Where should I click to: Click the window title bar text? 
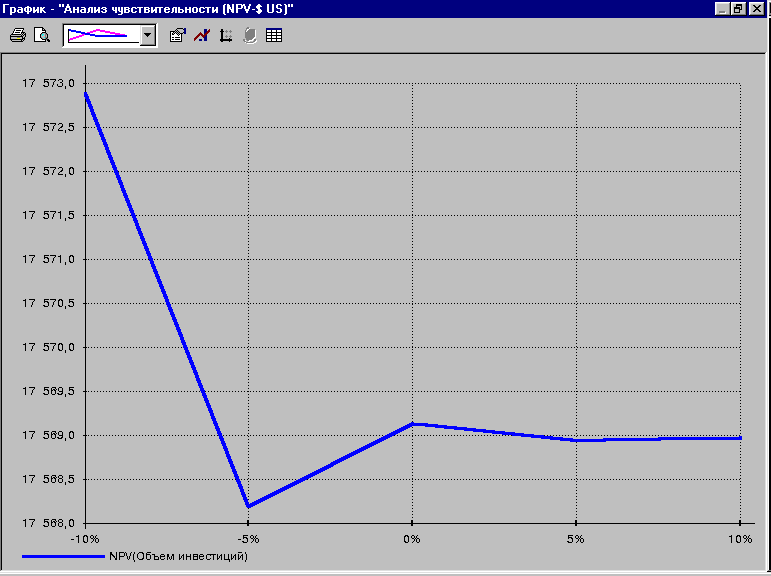148,9
